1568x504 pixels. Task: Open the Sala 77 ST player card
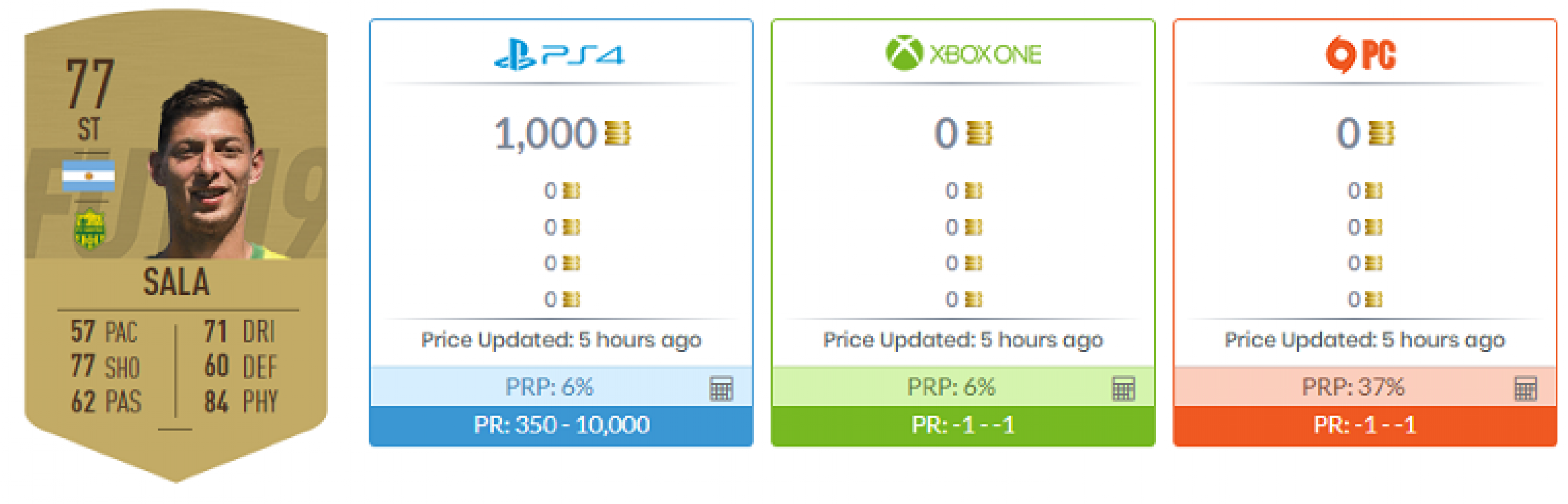pos(176,246)
